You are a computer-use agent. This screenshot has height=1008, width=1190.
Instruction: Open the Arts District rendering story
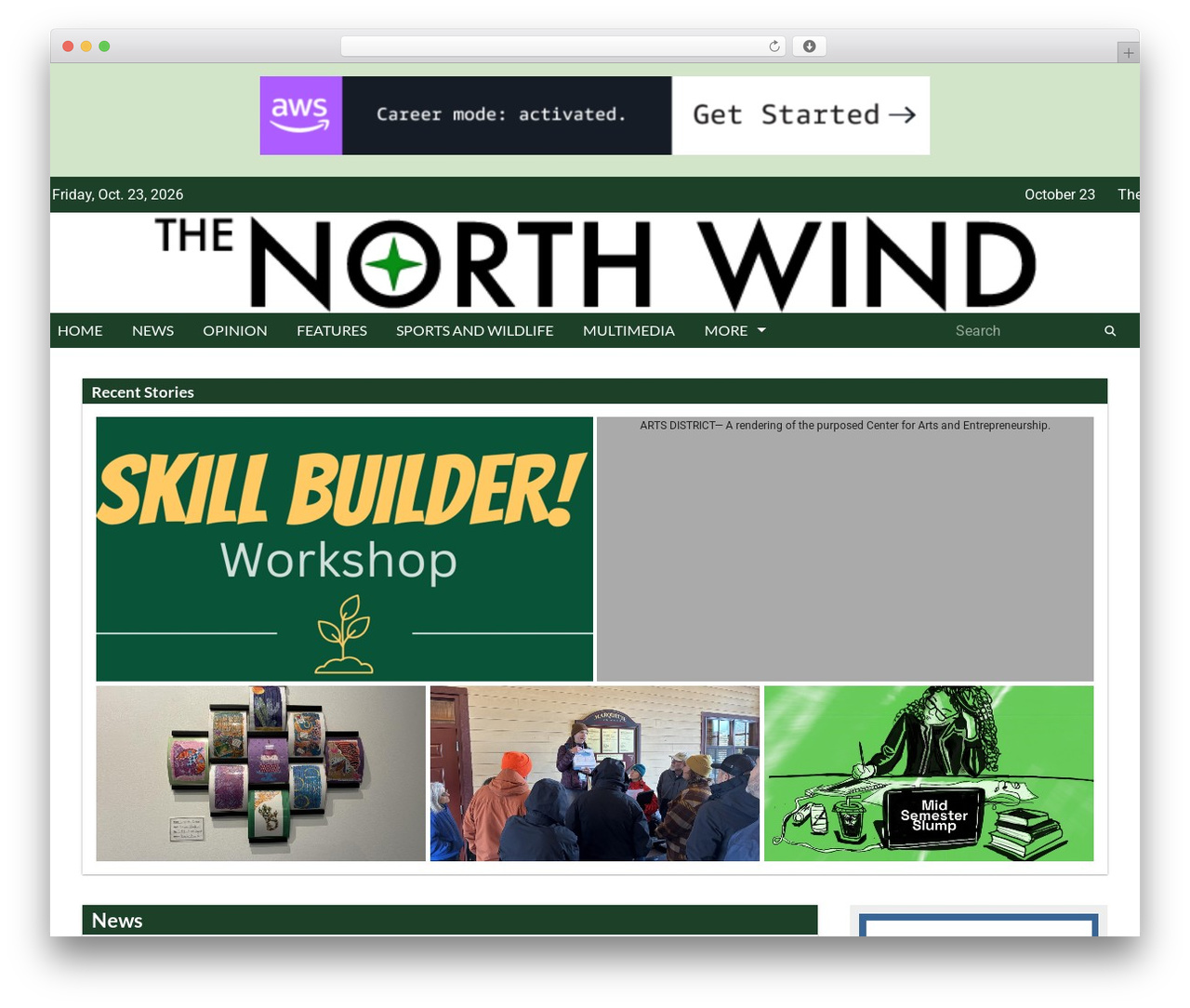[x=845, y=549]
